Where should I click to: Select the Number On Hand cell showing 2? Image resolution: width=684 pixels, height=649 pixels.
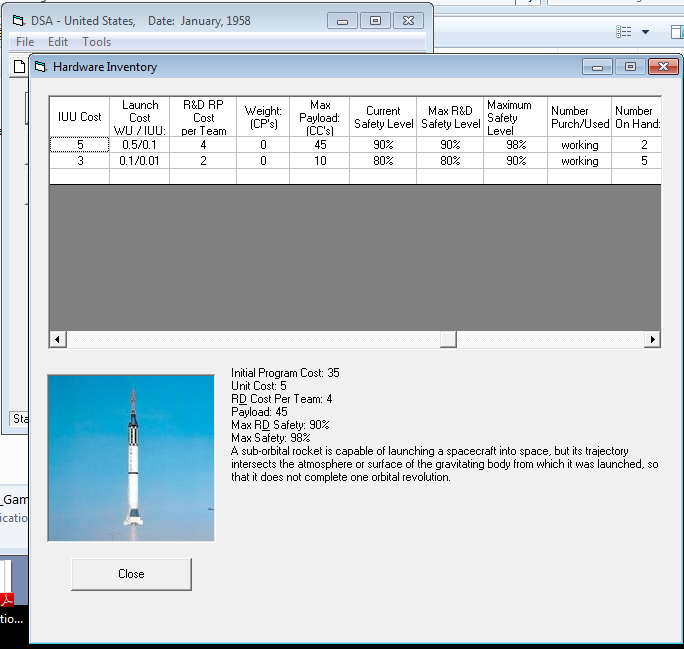pos(637,145)
